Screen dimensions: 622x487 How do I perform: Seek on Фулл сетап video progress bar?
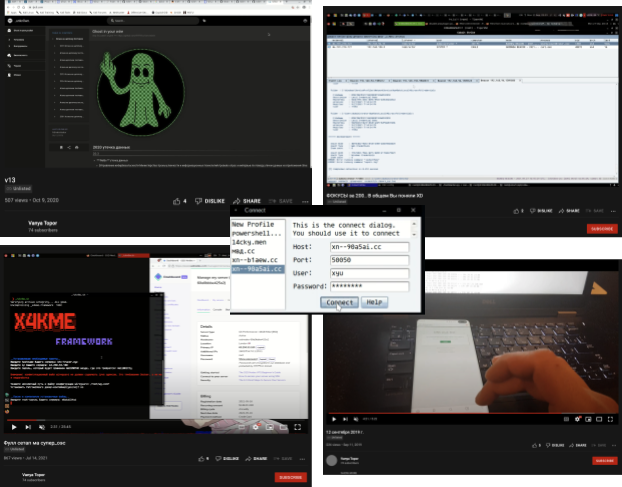157,420
